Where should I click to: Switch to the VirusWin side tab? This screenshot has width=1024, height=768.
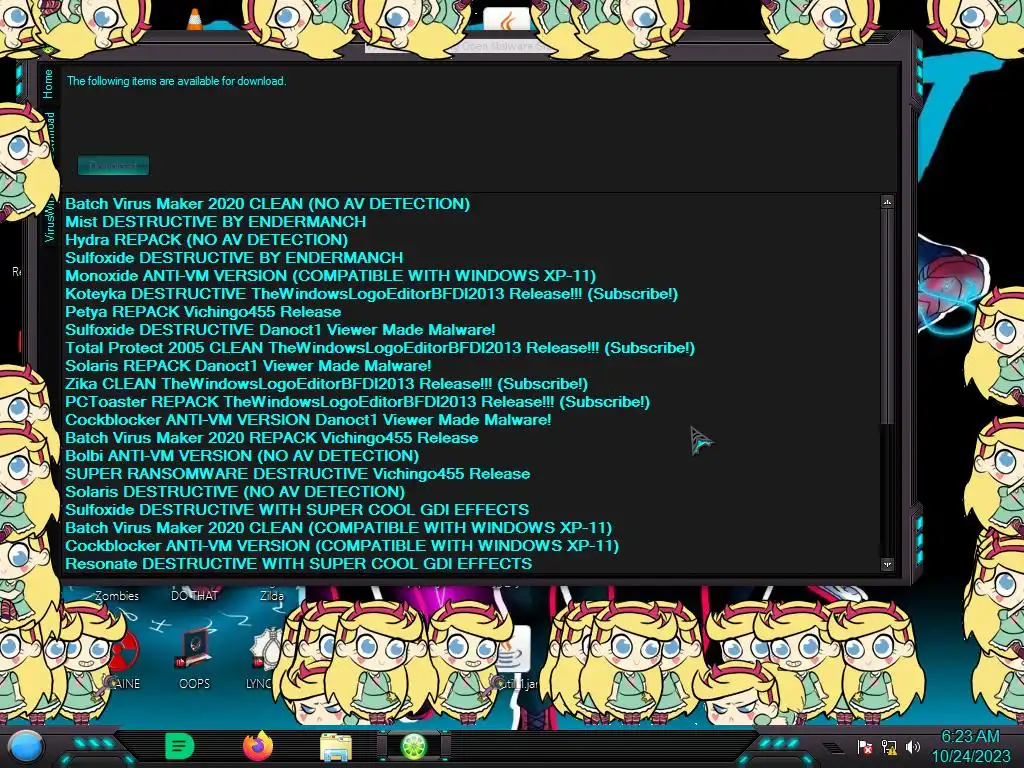pyautogui.click(x=49, y=219)
